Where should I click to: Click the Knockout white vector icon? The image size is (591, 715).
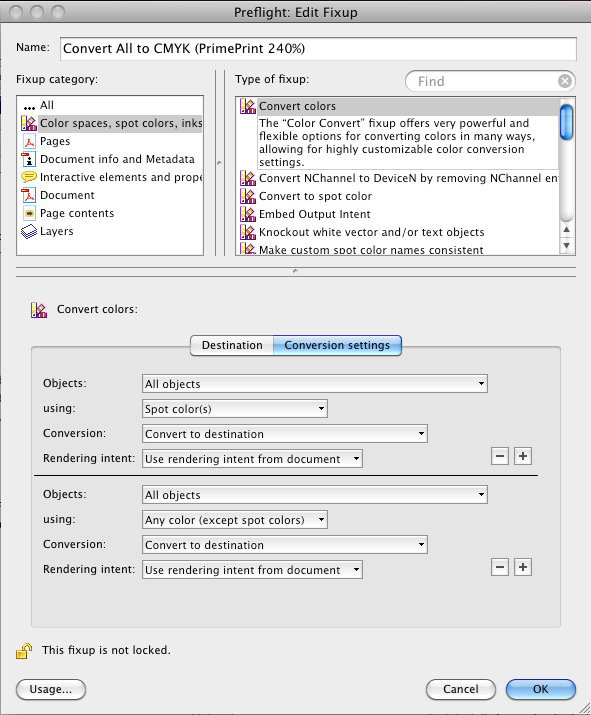248,233
